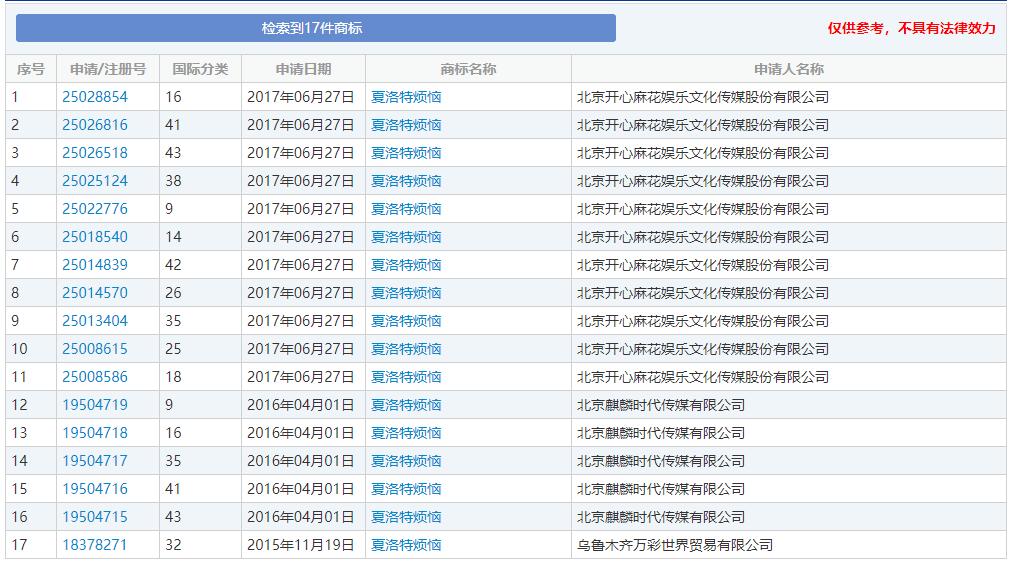This screenshot has height=564, width=1015.
Task: Open registration number 25025124
Action: coord(95,181)
